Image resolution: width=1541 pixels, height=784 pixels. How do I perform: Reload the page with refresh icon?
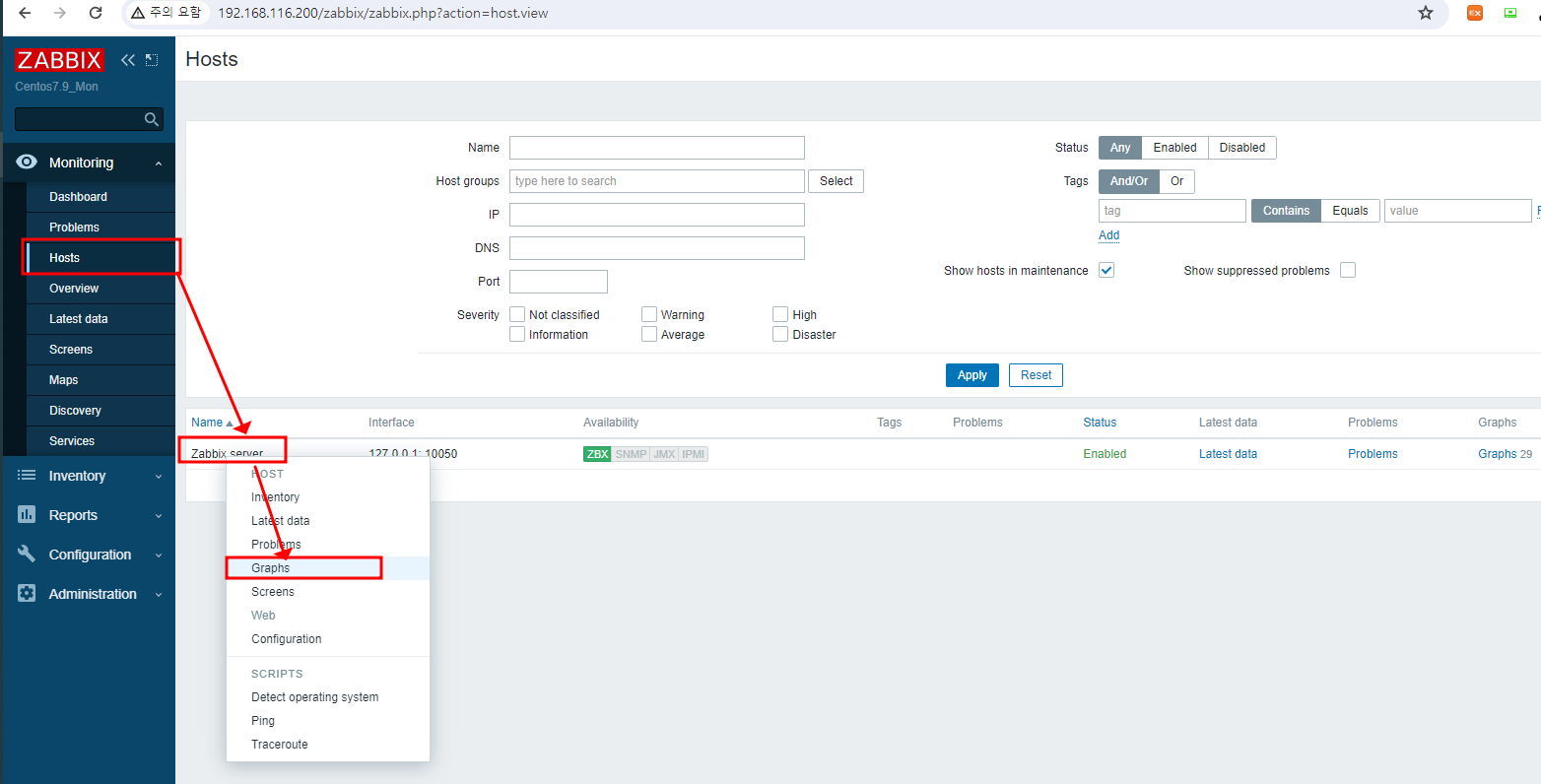96,13
